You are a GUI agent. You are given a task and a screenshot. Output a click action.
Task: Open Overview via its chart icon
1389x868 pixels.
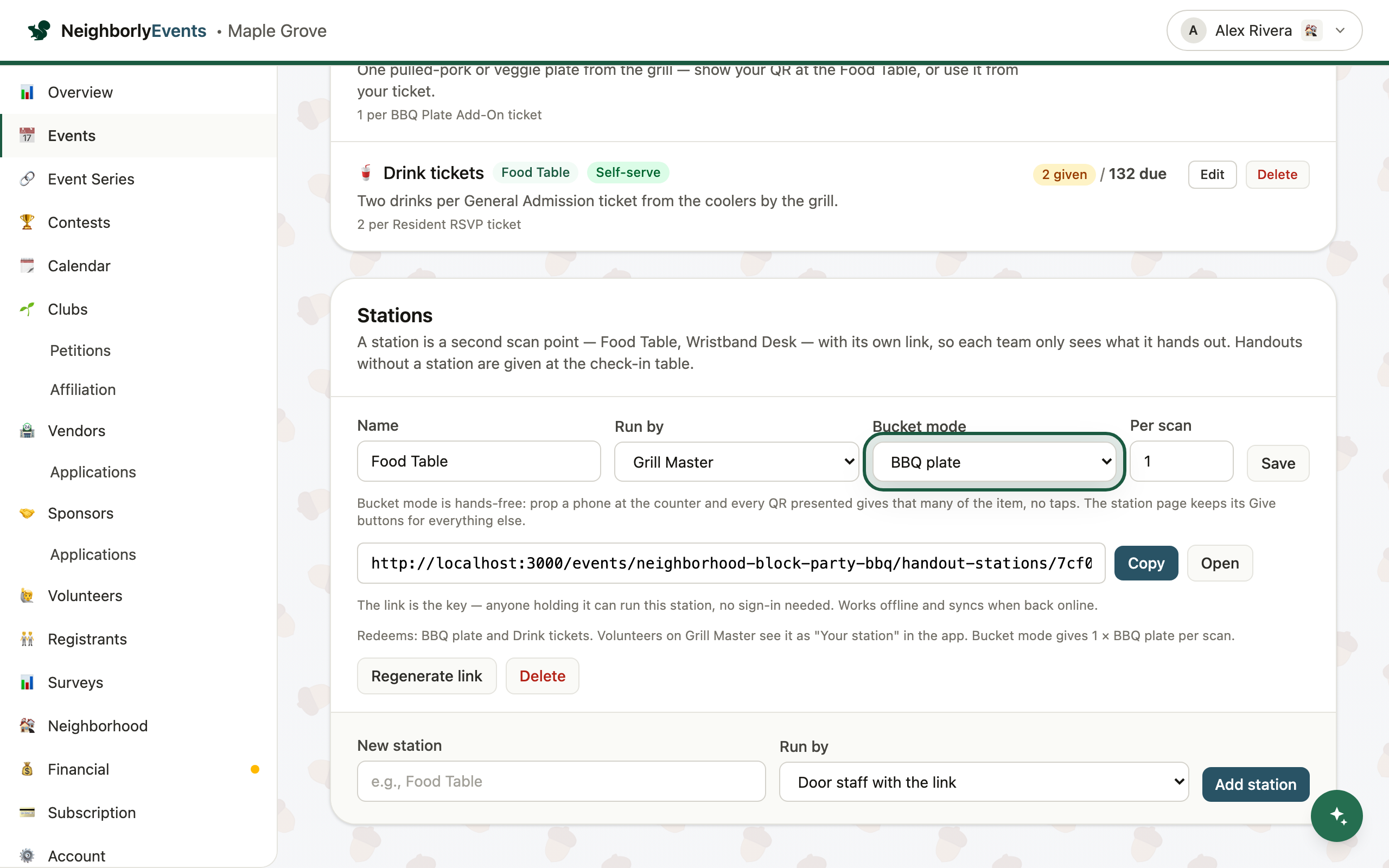click(27, 92)
